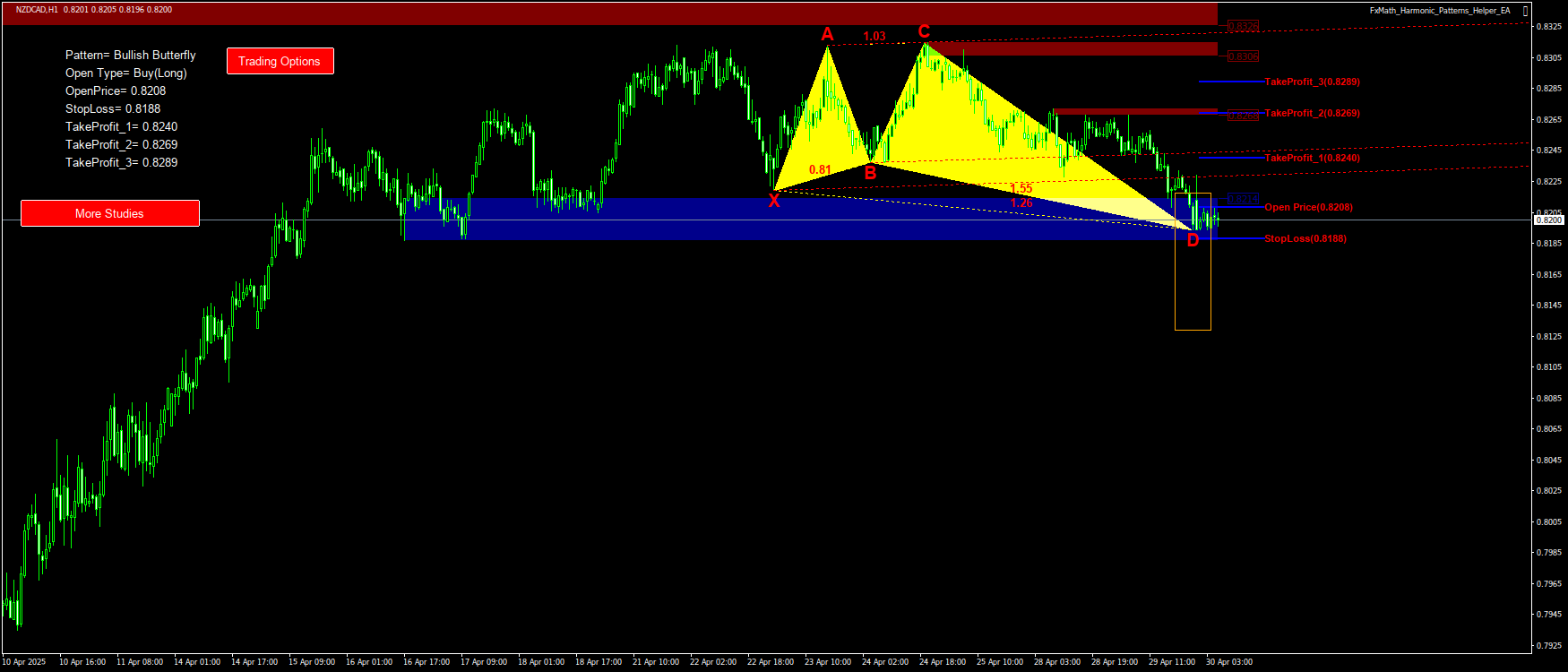Screen dimensions: 1568x672
Task: Select the 0.8214 blue zone price tag
Action: (x=1243, y=199)
